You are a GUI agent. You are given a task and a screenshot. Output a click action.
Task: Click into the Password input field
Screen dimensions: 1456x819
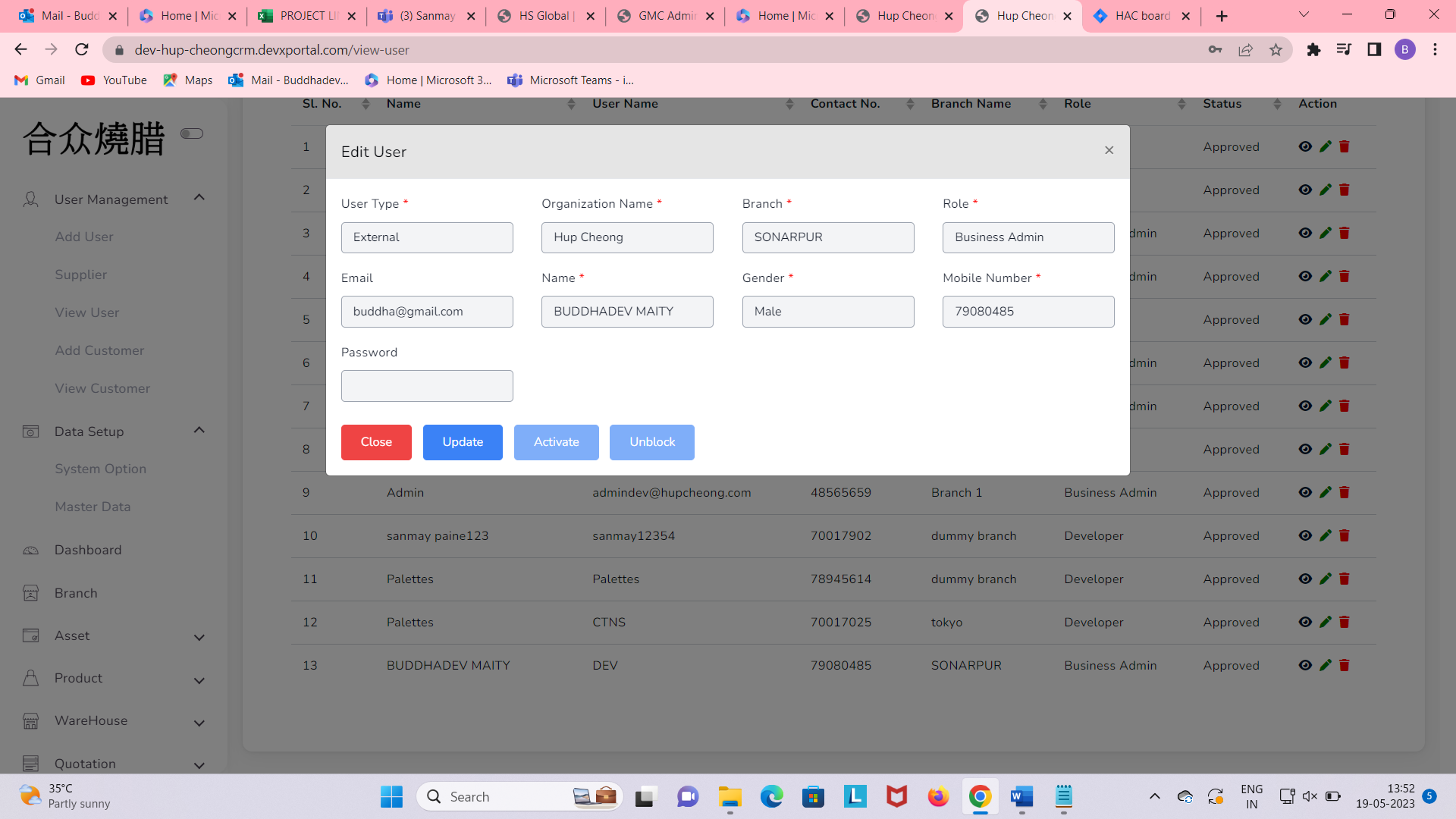(x=427, y=386)
